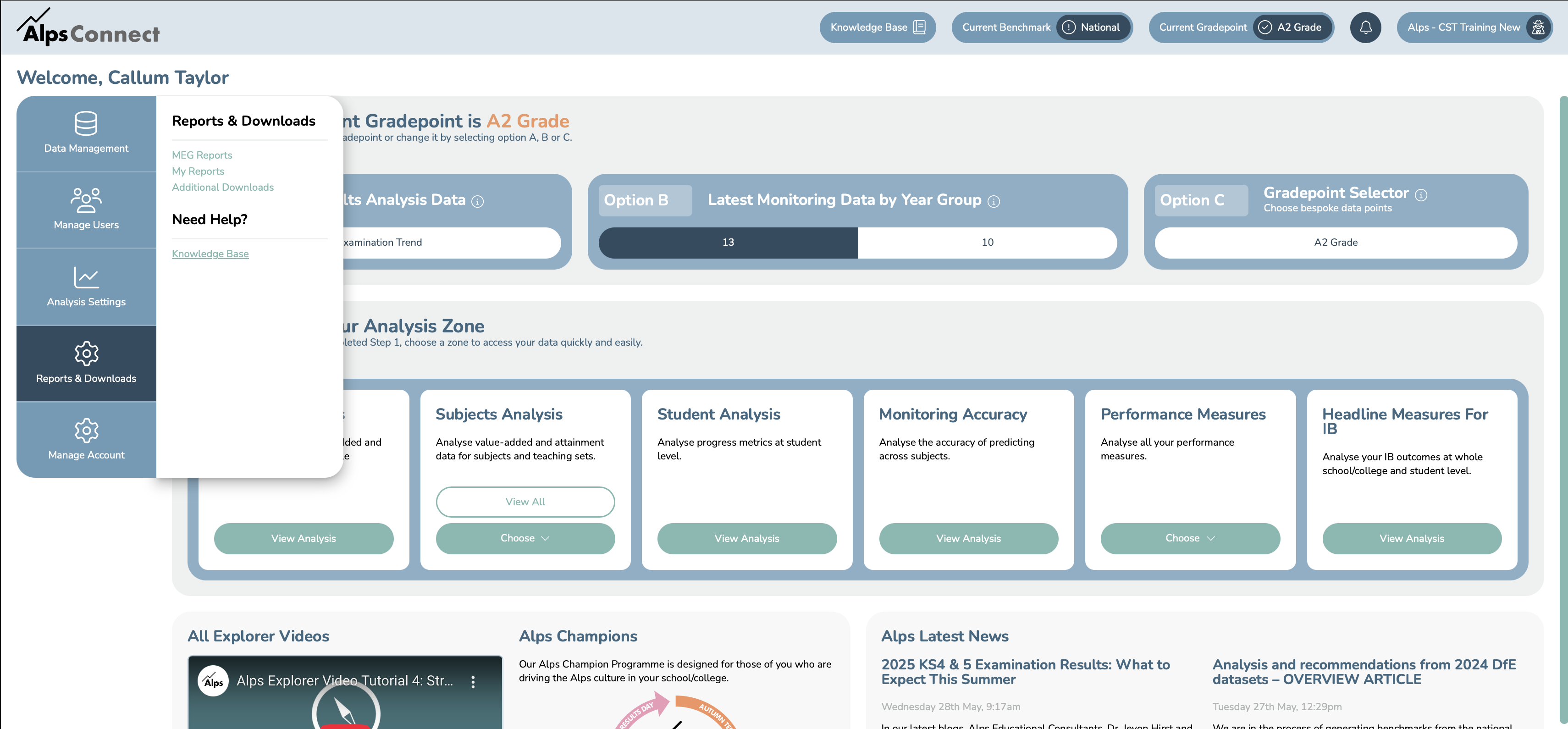
Task: Click the Alps Champions programme graphic
Action: coord(676,710)
